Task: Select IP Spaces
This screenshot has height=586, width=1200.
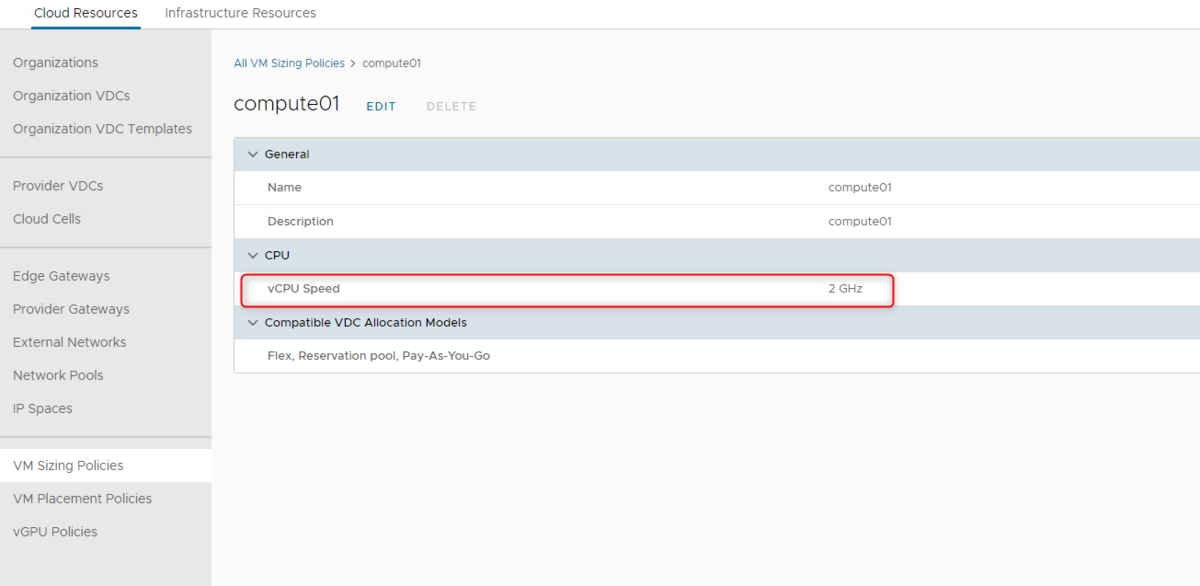Action: click(x=42, y=408)
